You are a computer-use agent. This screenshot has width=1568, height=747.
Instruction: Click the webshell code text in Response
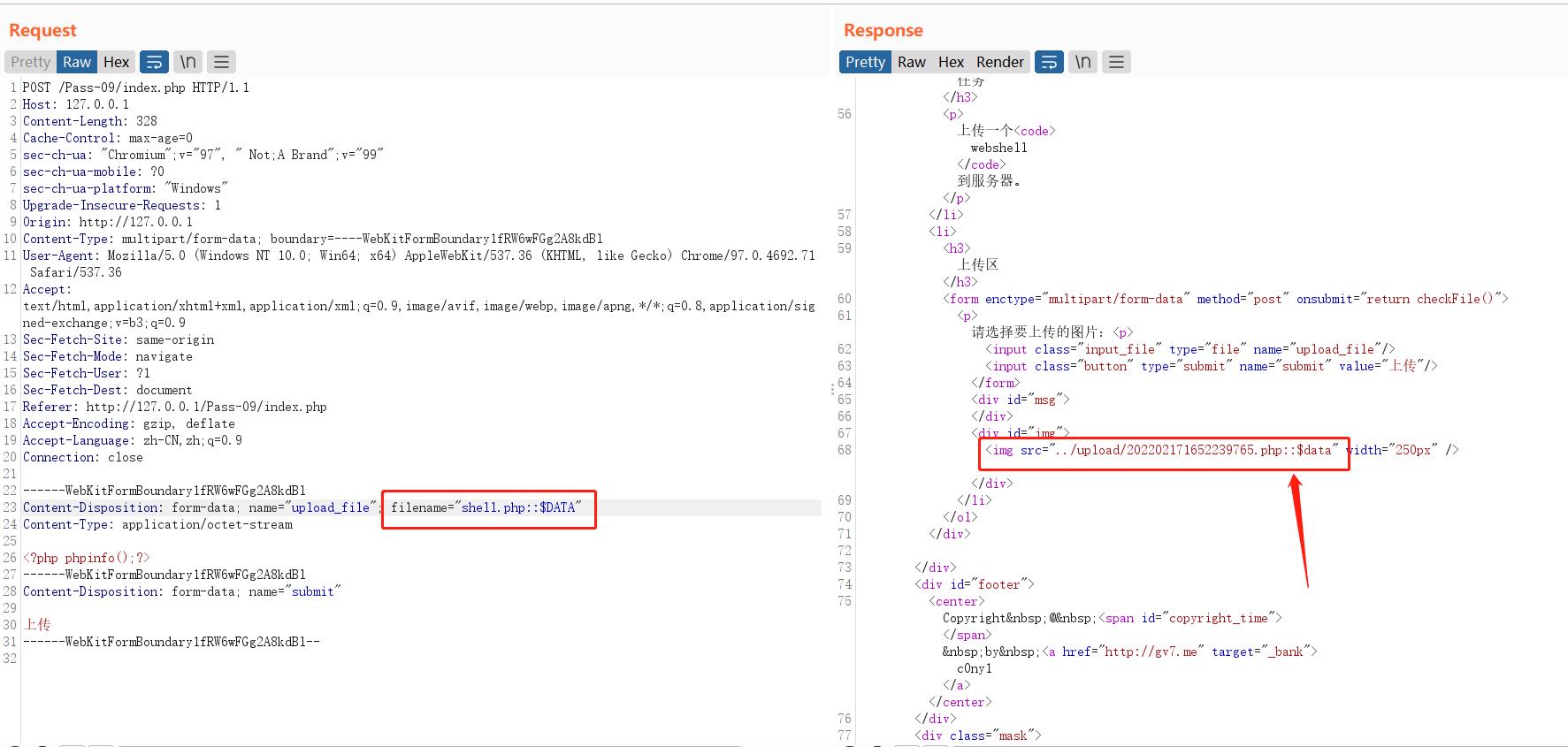click(999, 148)
